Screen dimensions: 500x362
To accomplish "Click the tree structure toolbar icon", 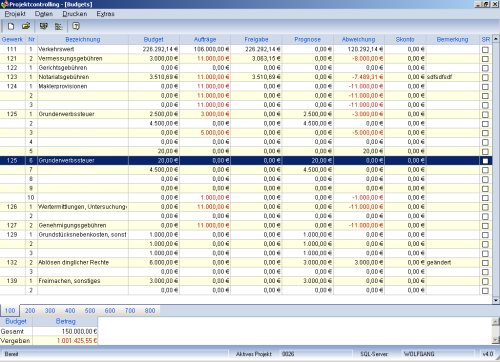I will pyautogui.click(x=58, y=26).
